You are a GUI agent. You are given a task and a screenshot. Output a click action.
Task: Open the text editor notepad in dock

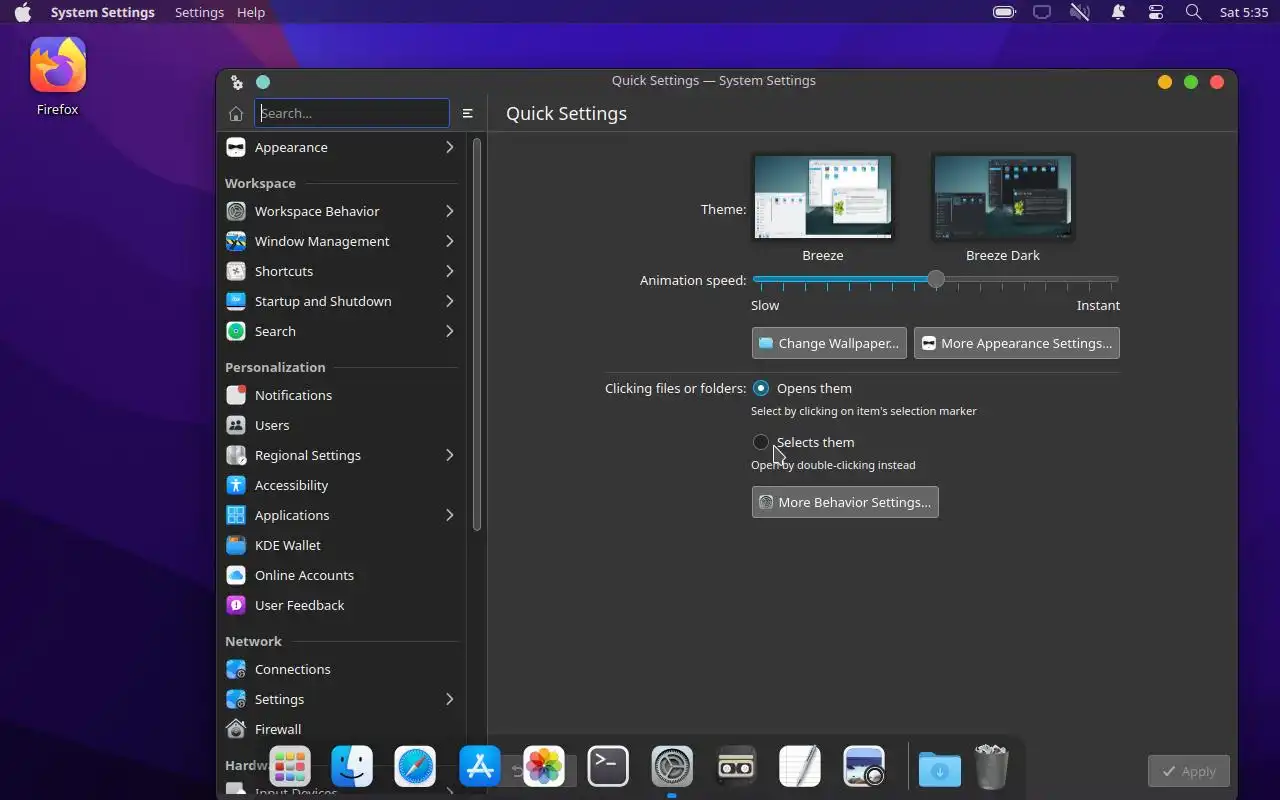tap(800, 767)
